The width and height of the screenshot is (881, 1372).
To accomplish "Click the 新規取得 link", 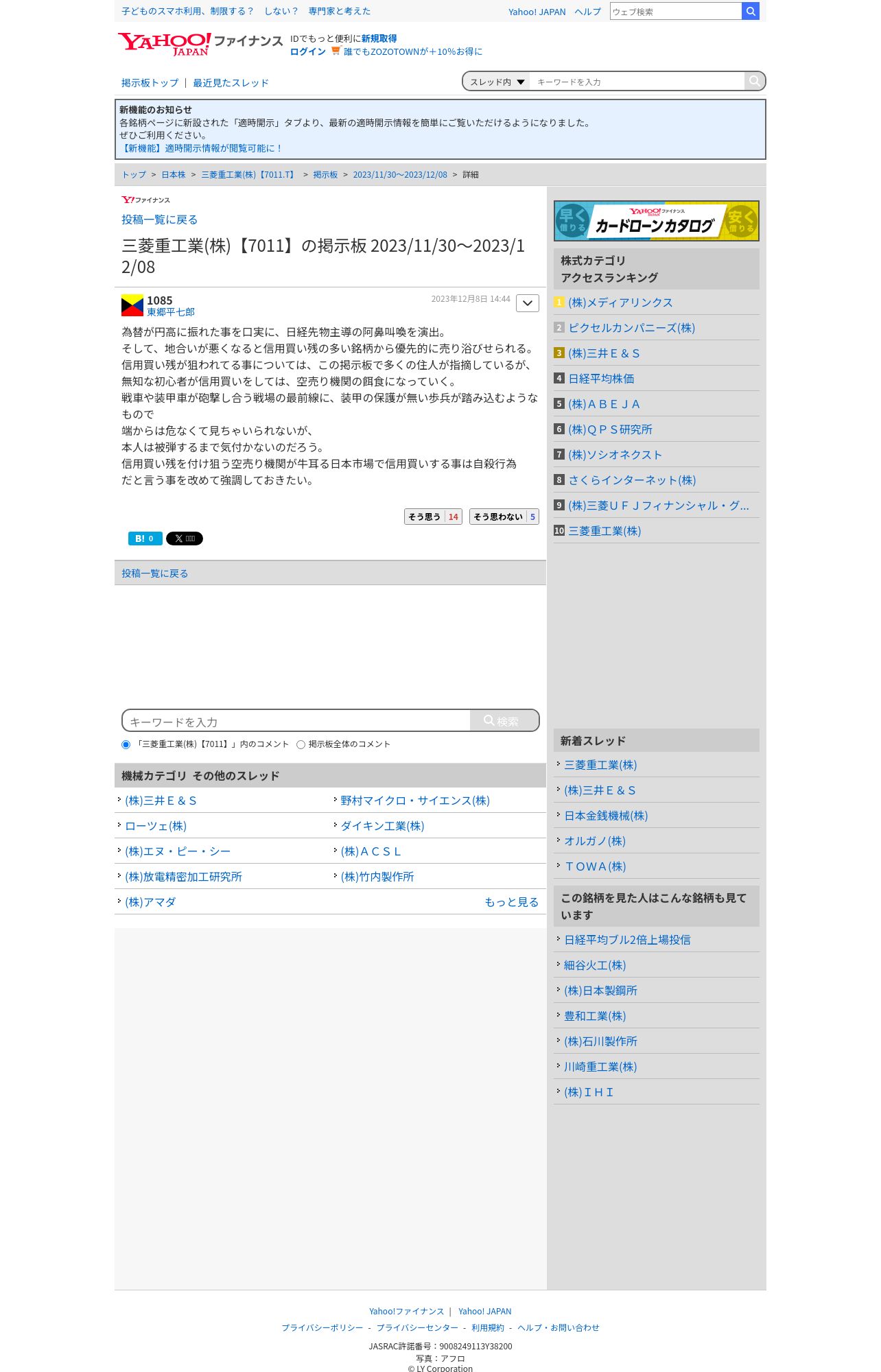I will (379, 38).
